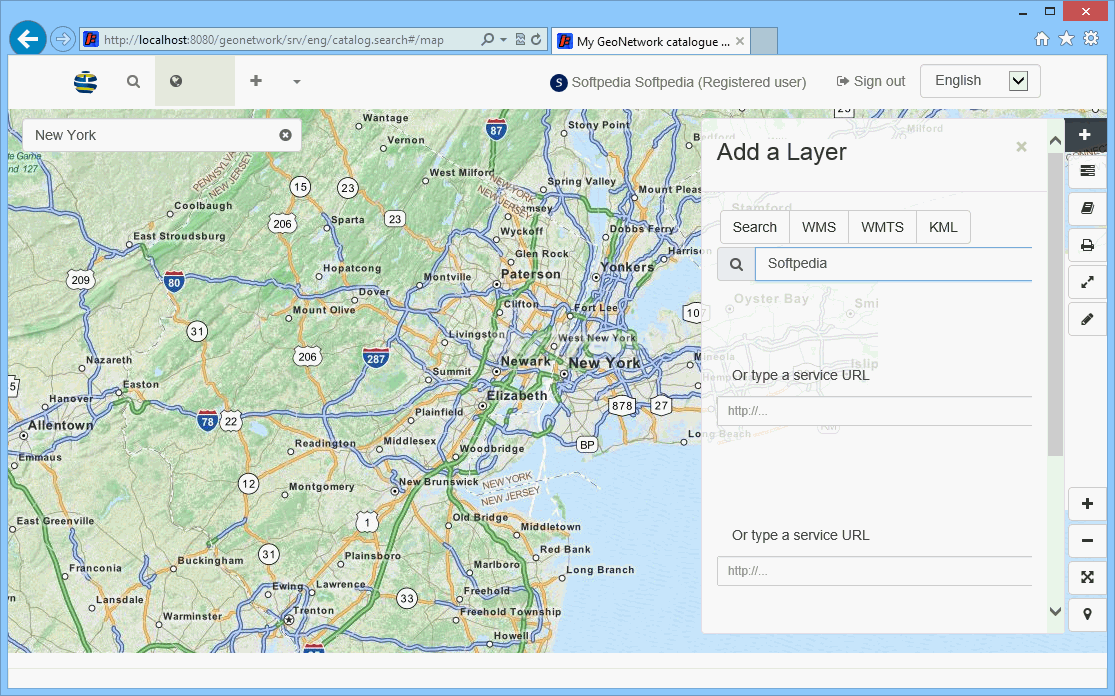Image resolution: width=1115 pixels, height=696 pixels.
Task: Click the browser home icon
Action: click(x=1042, y=38)
